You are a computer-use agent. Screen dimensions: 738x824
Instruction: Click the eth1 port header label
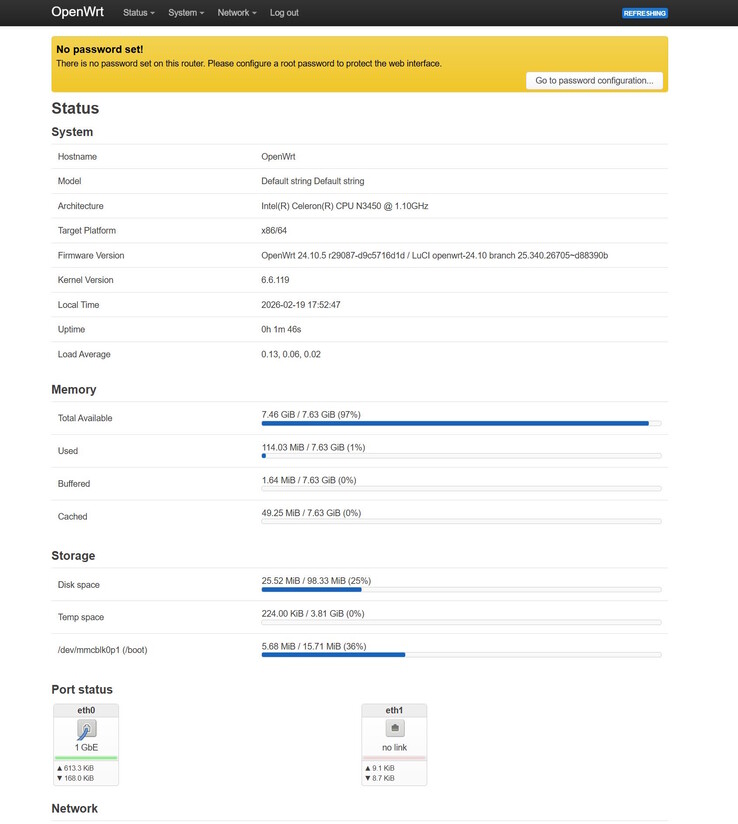(394, 710)
